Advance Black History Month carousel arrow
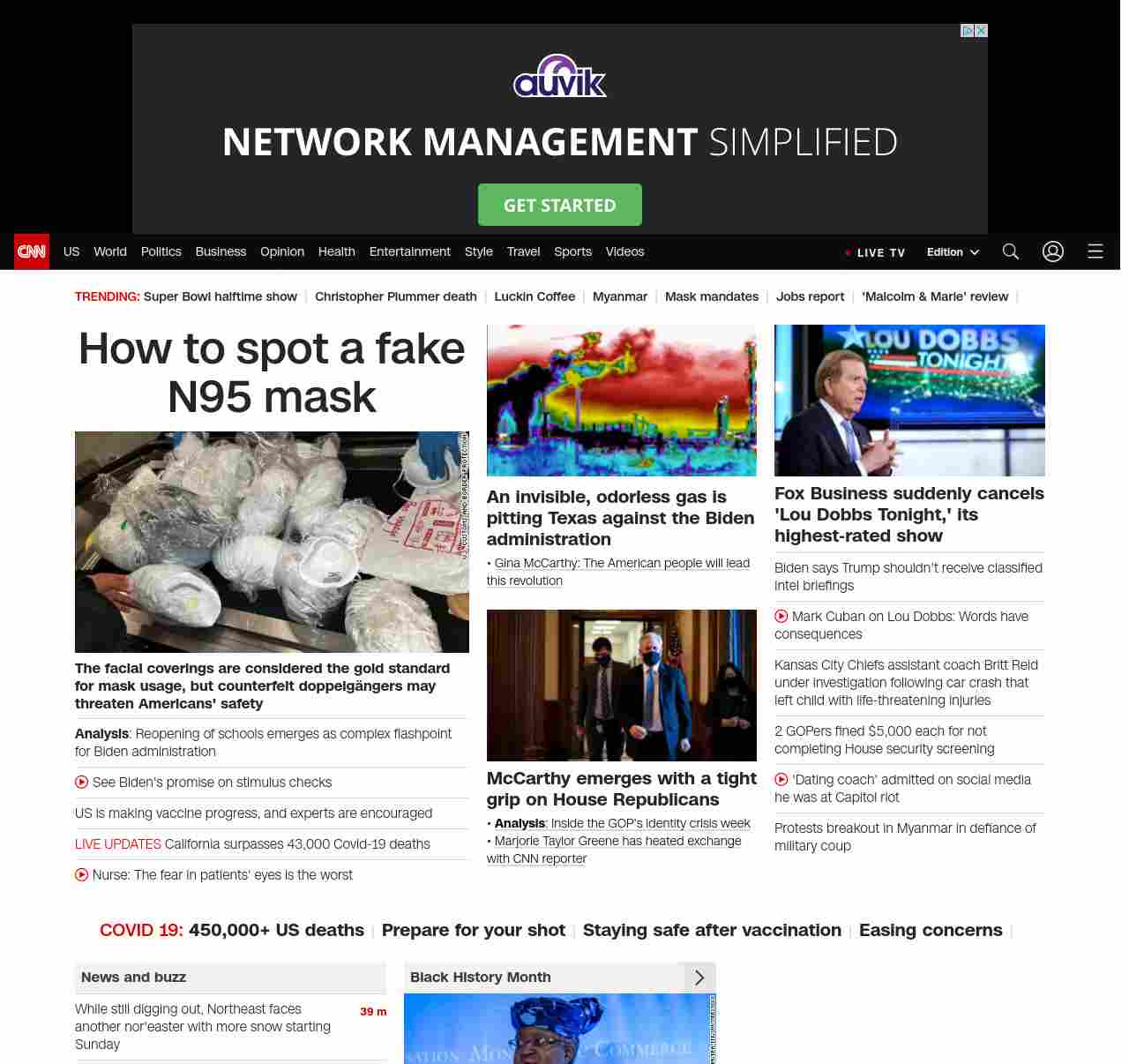The height and width of the screenshot is (1064, 1129). click(x=699, y=978)
